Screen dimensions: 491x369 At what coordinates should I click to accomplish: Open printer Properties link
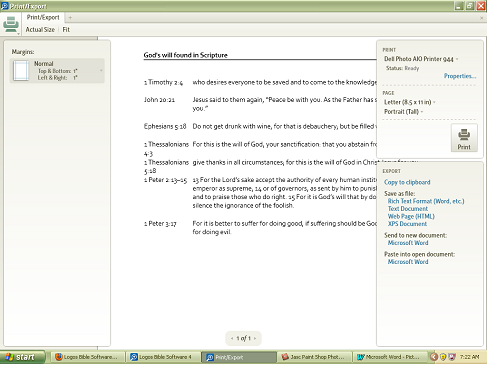pyautogui.click(x=460, y=76)
